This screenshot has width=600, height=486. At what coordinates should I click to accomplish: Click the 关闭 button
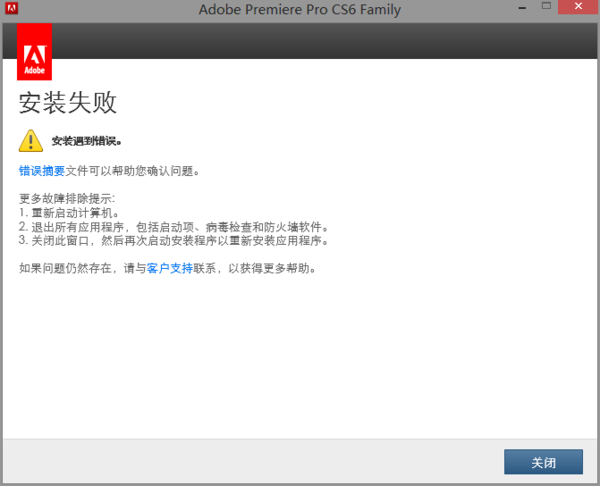(543, 462)
